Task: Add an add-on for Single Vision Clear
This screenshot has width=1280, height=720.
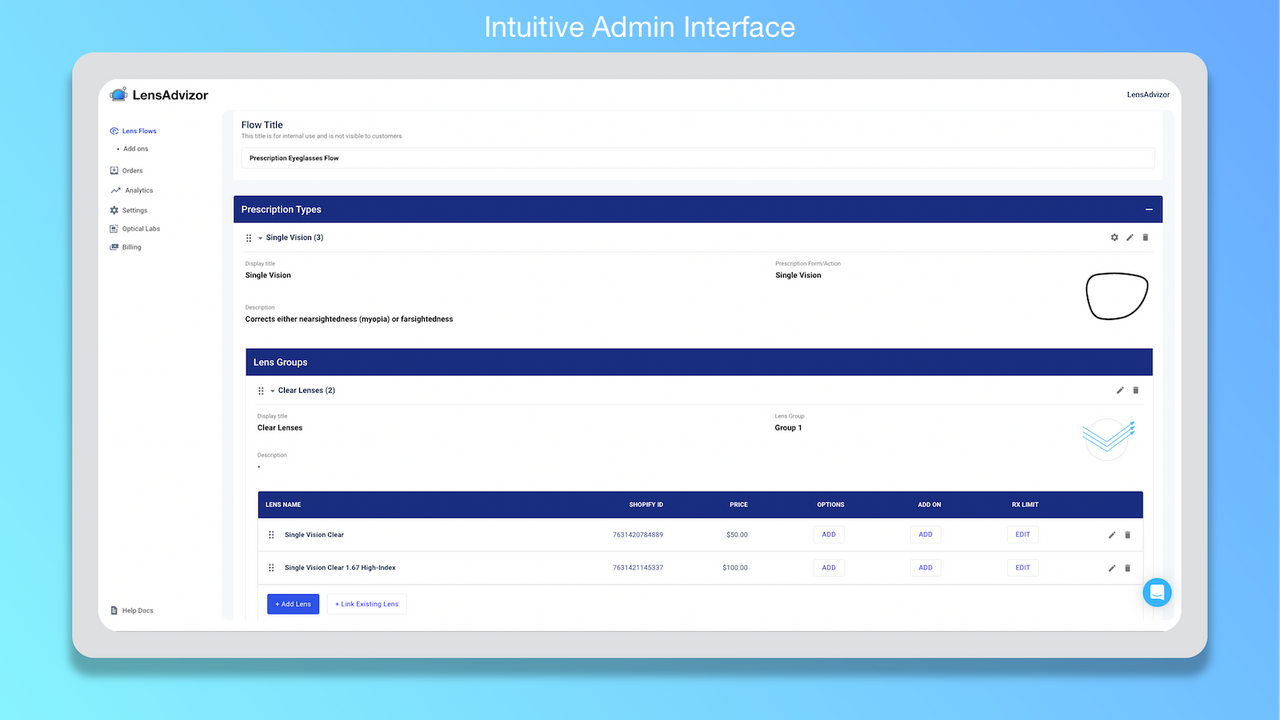Action: tap(926, 535)
